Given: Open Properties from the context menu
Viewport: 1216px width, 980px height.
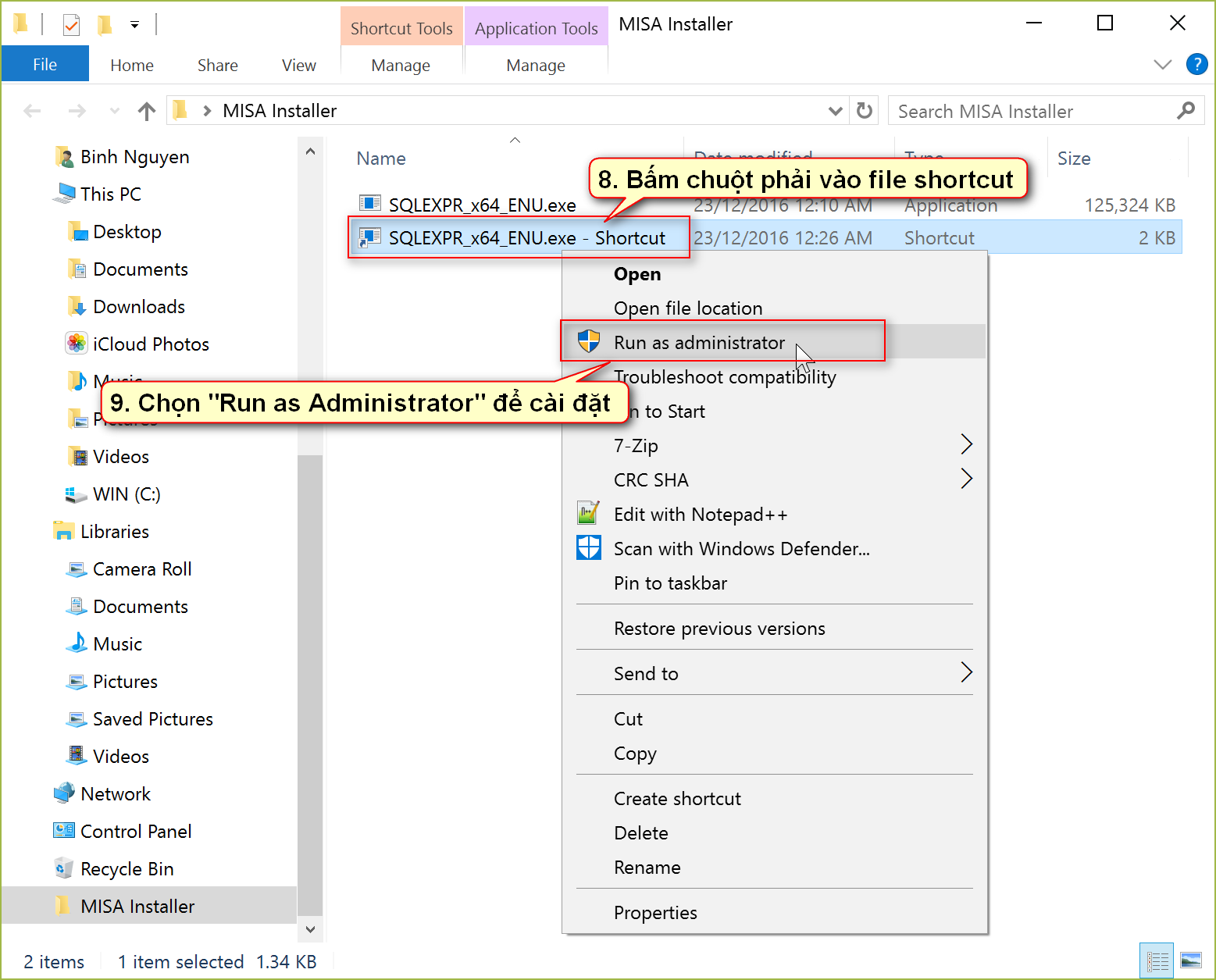Looking at the screenshot, I should pyautogui.click(x=655, y=913).
